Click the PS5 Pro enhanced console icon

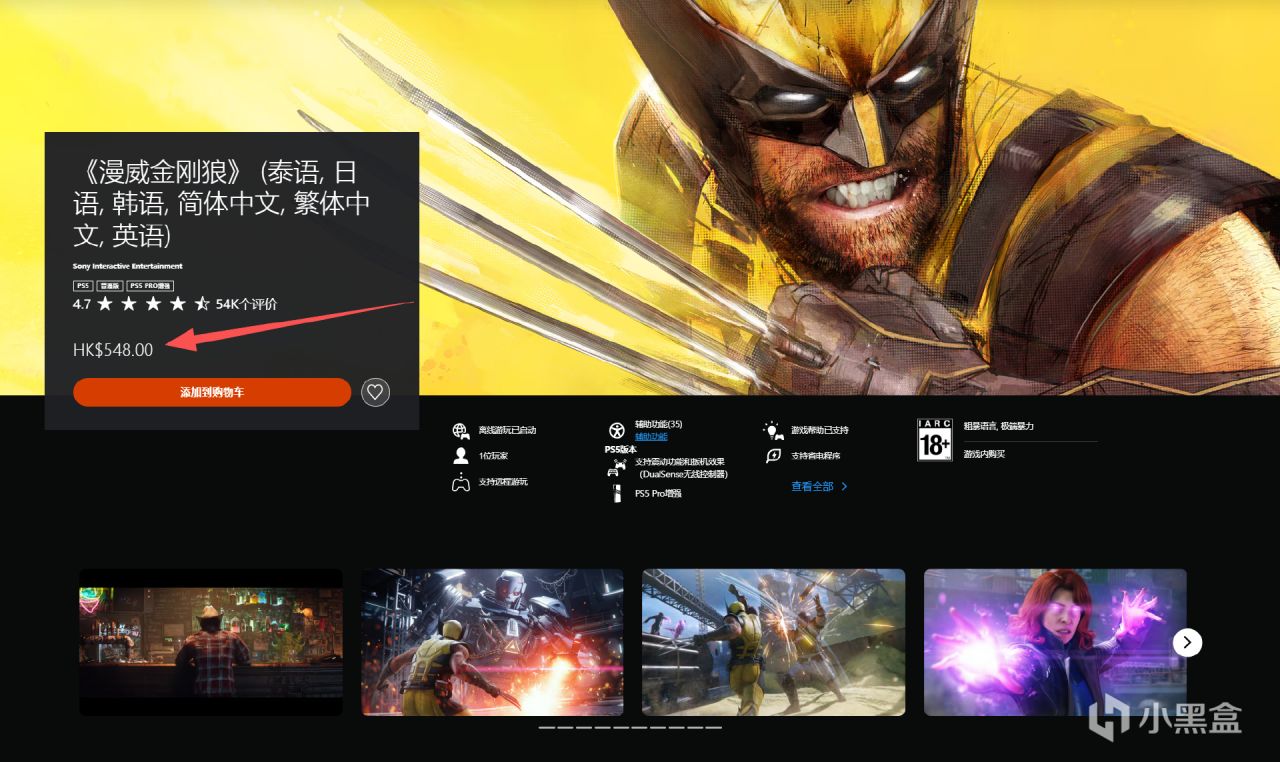pos(617,493)
